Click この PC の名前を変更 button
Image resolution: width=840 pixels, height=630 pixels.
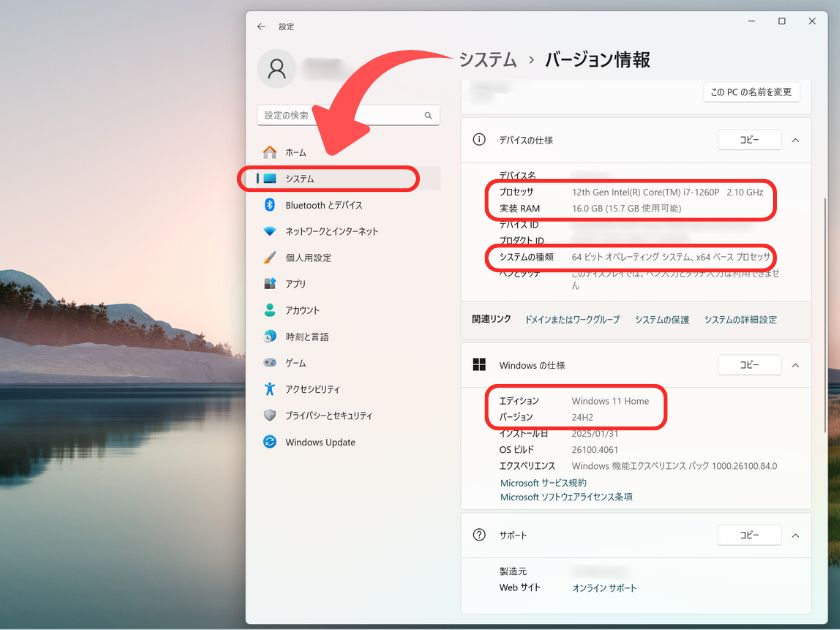pyautogui.click(x=751, y=92)
